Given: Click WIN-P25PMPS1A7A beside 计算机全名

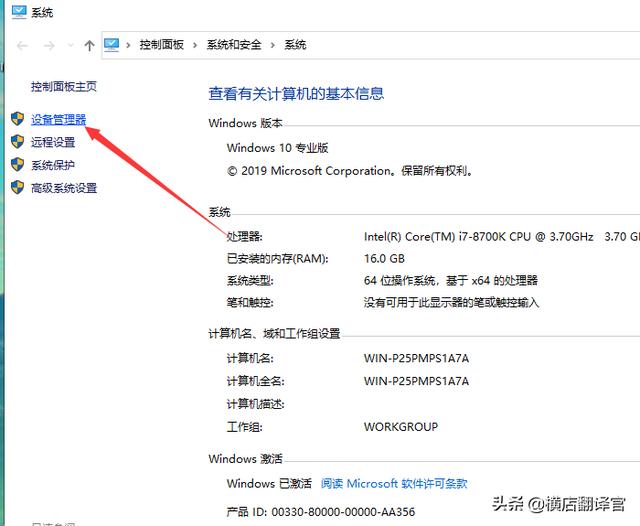Looking at the screenshot, I should click(416, 381).
